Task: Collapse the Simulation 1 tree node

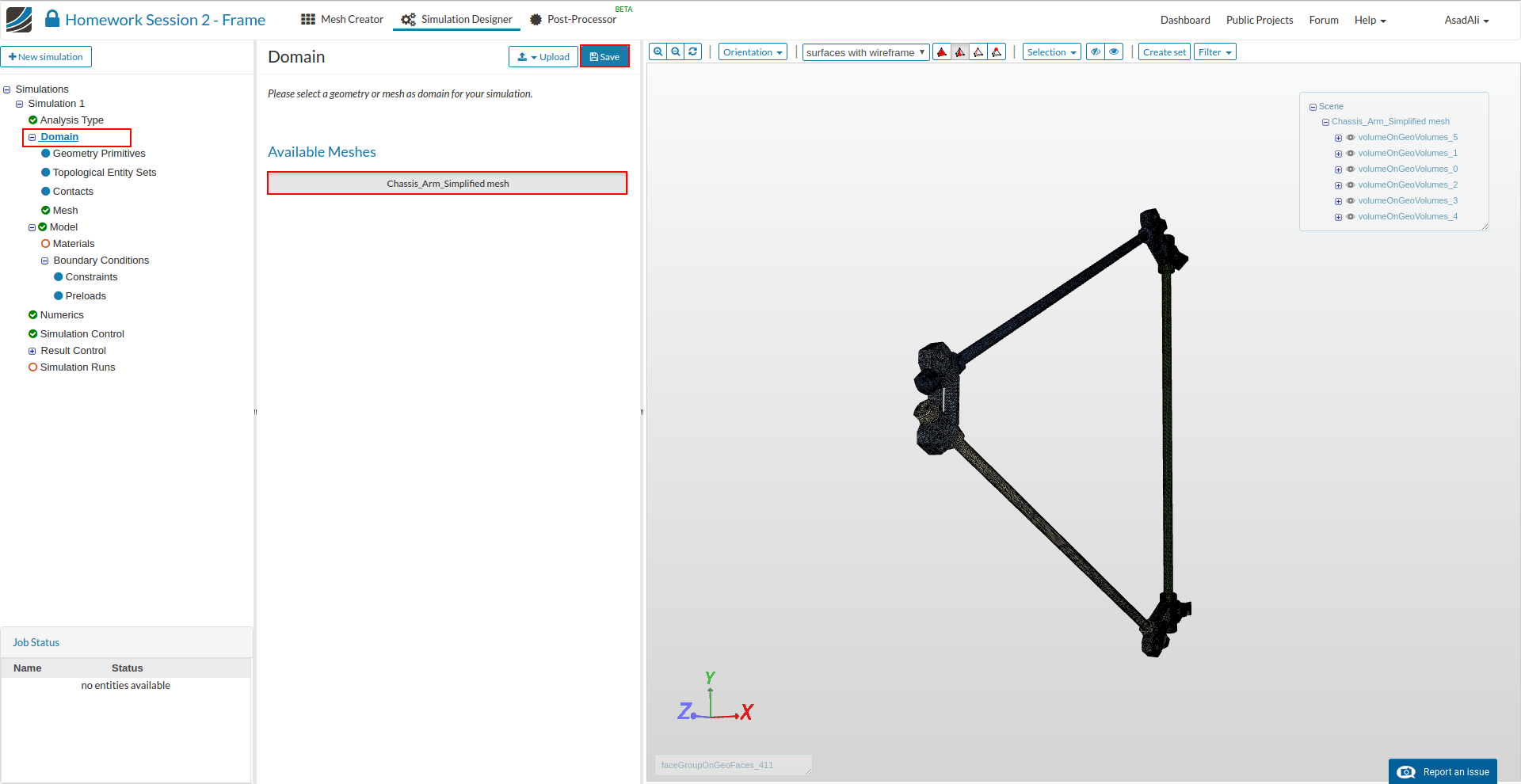Action: click(x=20, y=105)
